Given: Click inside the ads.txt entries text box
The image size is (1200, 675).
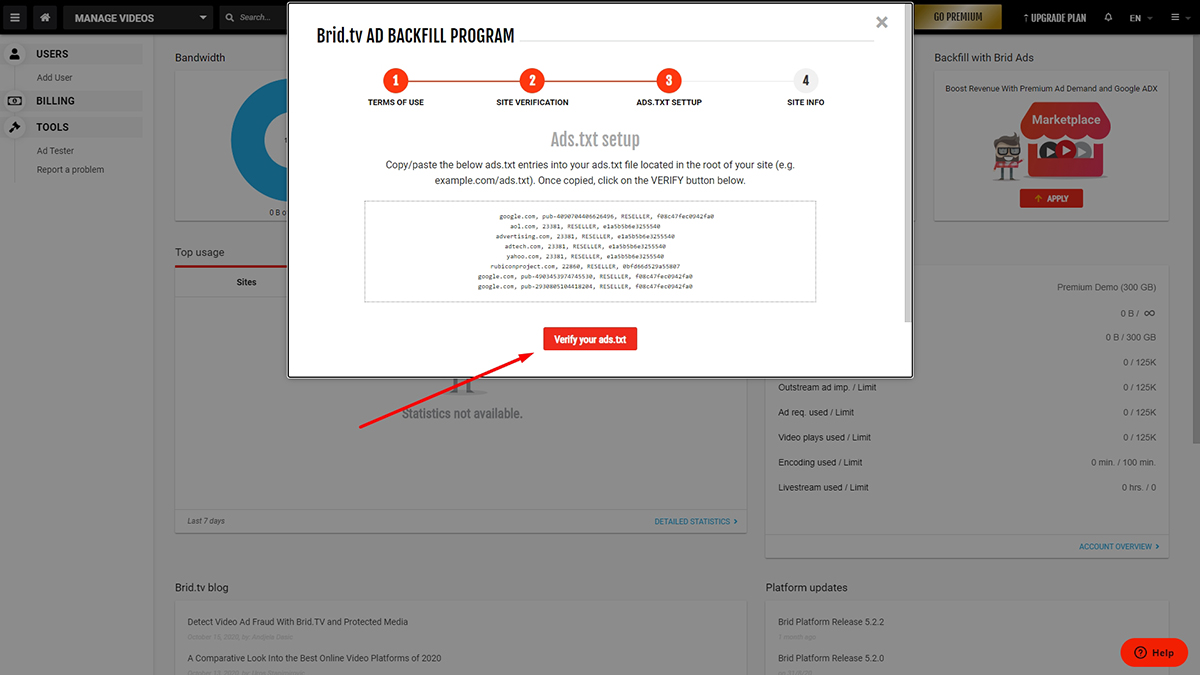Looking at the screenshot, I should point(590,251).
